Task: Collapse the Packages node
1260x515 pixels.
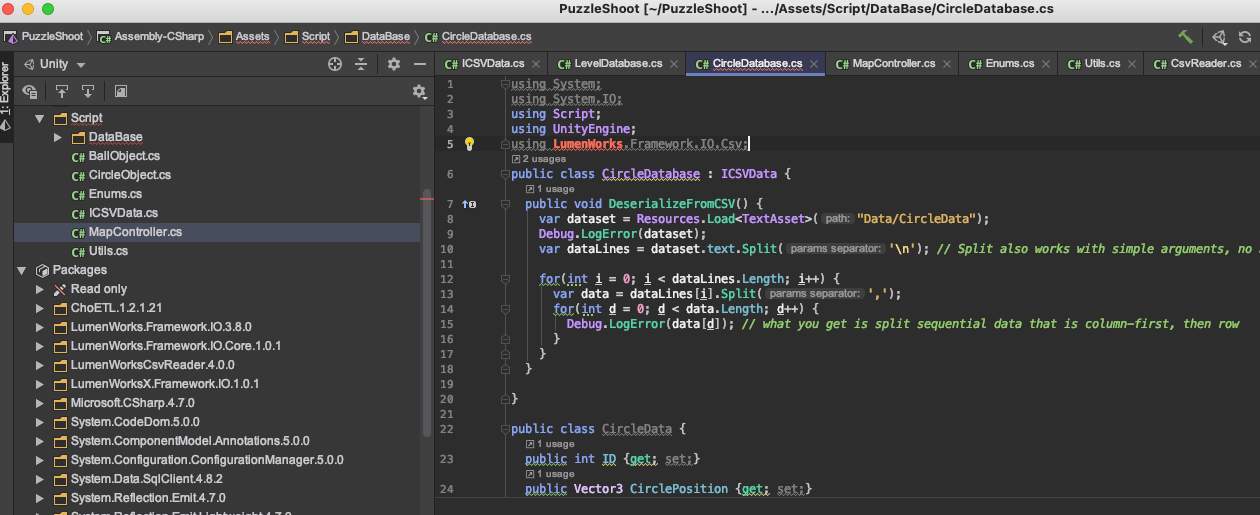Action: pyautogui.click(x=21, y=270)
